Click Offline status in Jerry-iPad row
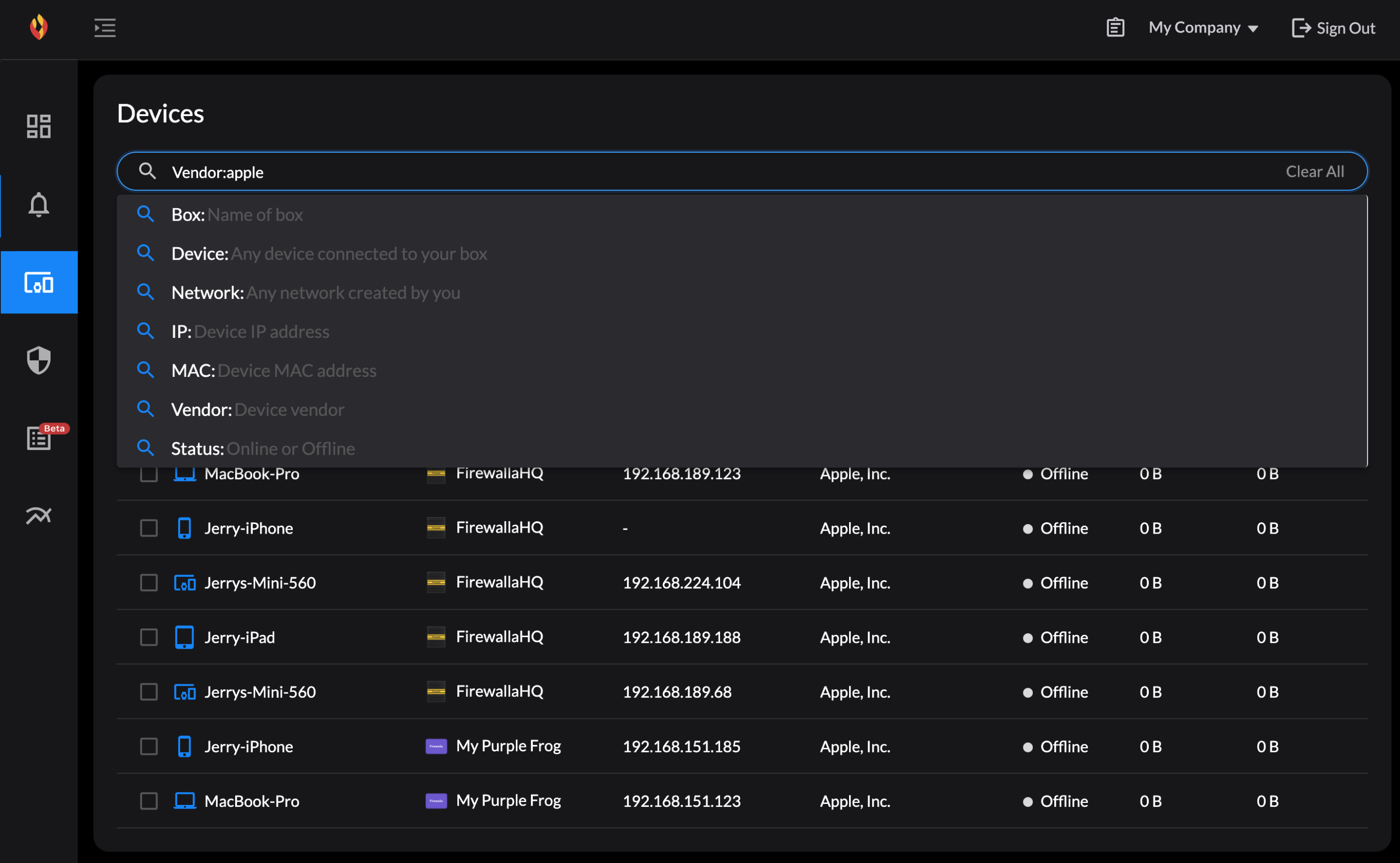Screen dimensions: 1400x863 point(1055,637)
